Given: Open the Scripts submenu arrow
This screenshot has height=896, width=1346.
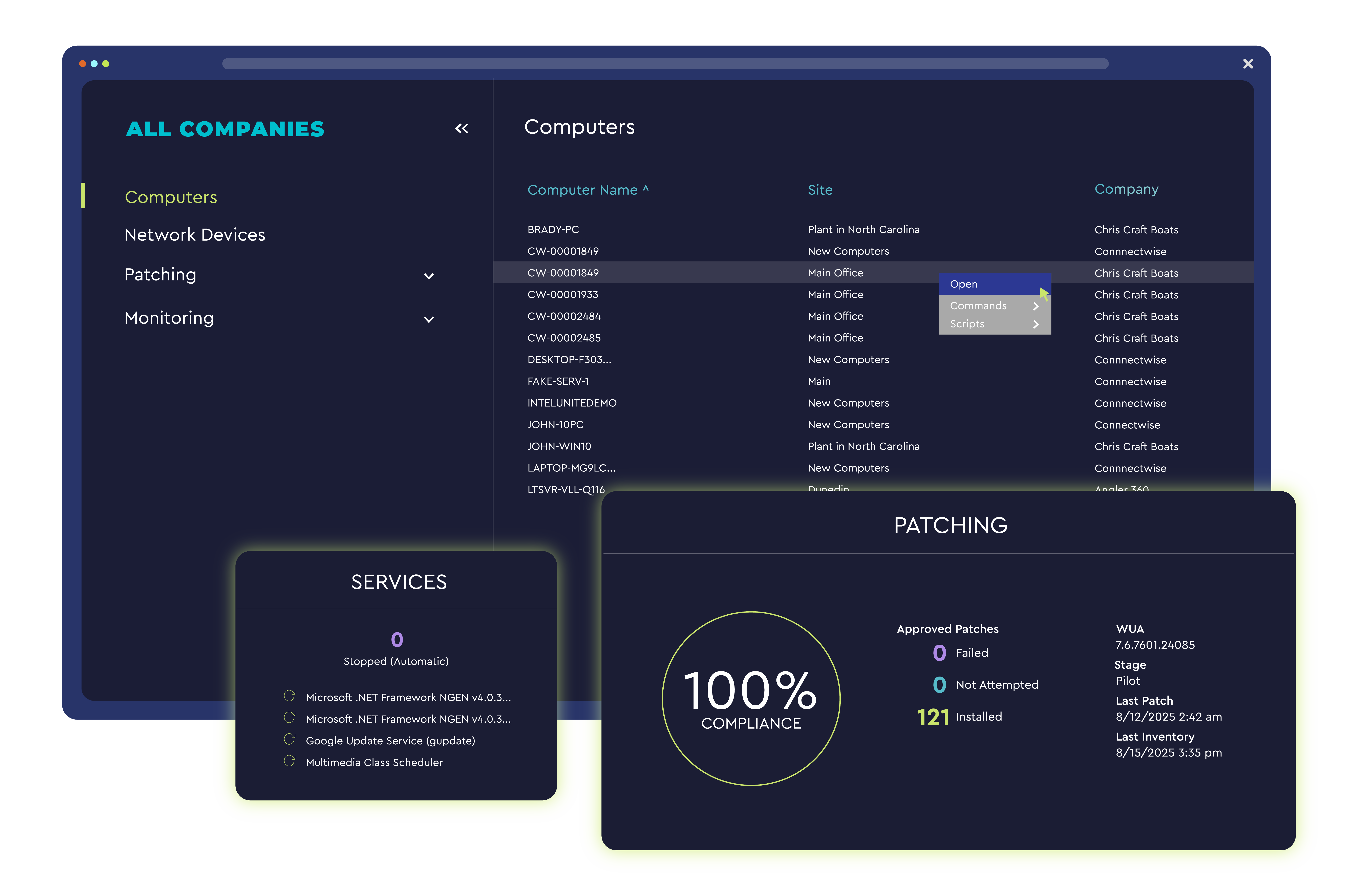Looking at the screenshot, I should coord(1035,325).
